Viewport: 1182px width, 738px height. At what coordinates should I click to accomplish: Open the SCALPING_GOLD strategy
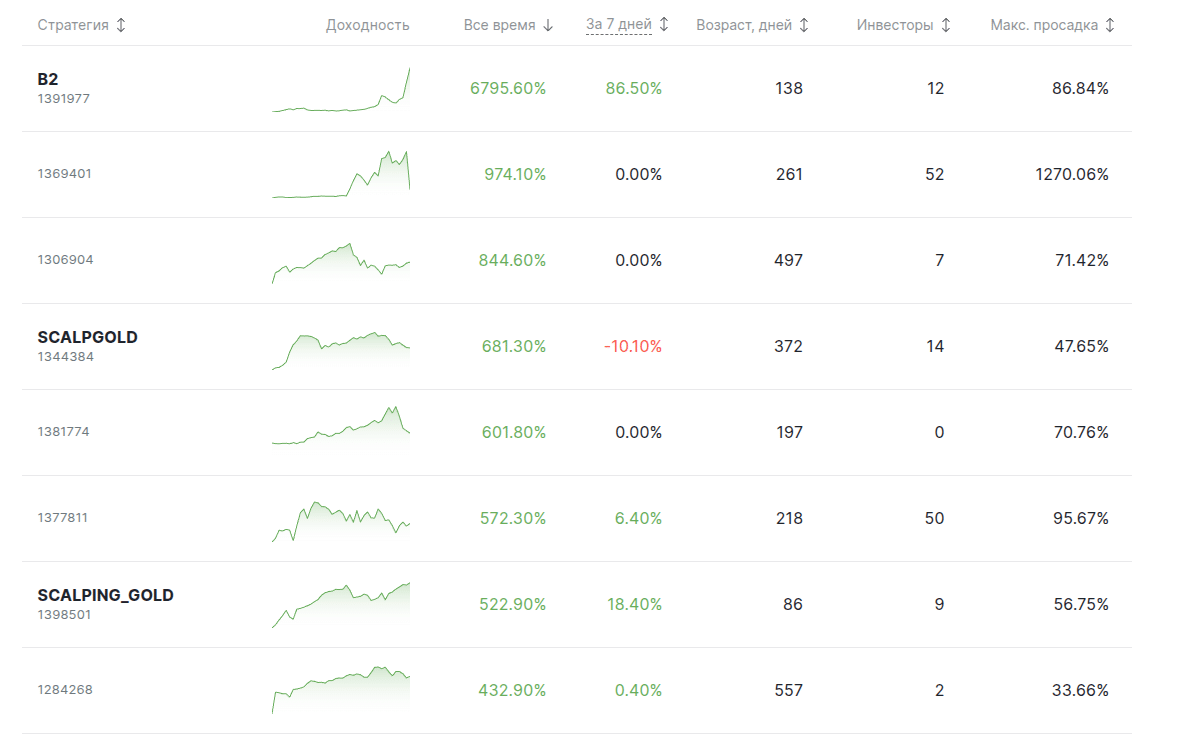pyautogui.click(x=105, y=595)
